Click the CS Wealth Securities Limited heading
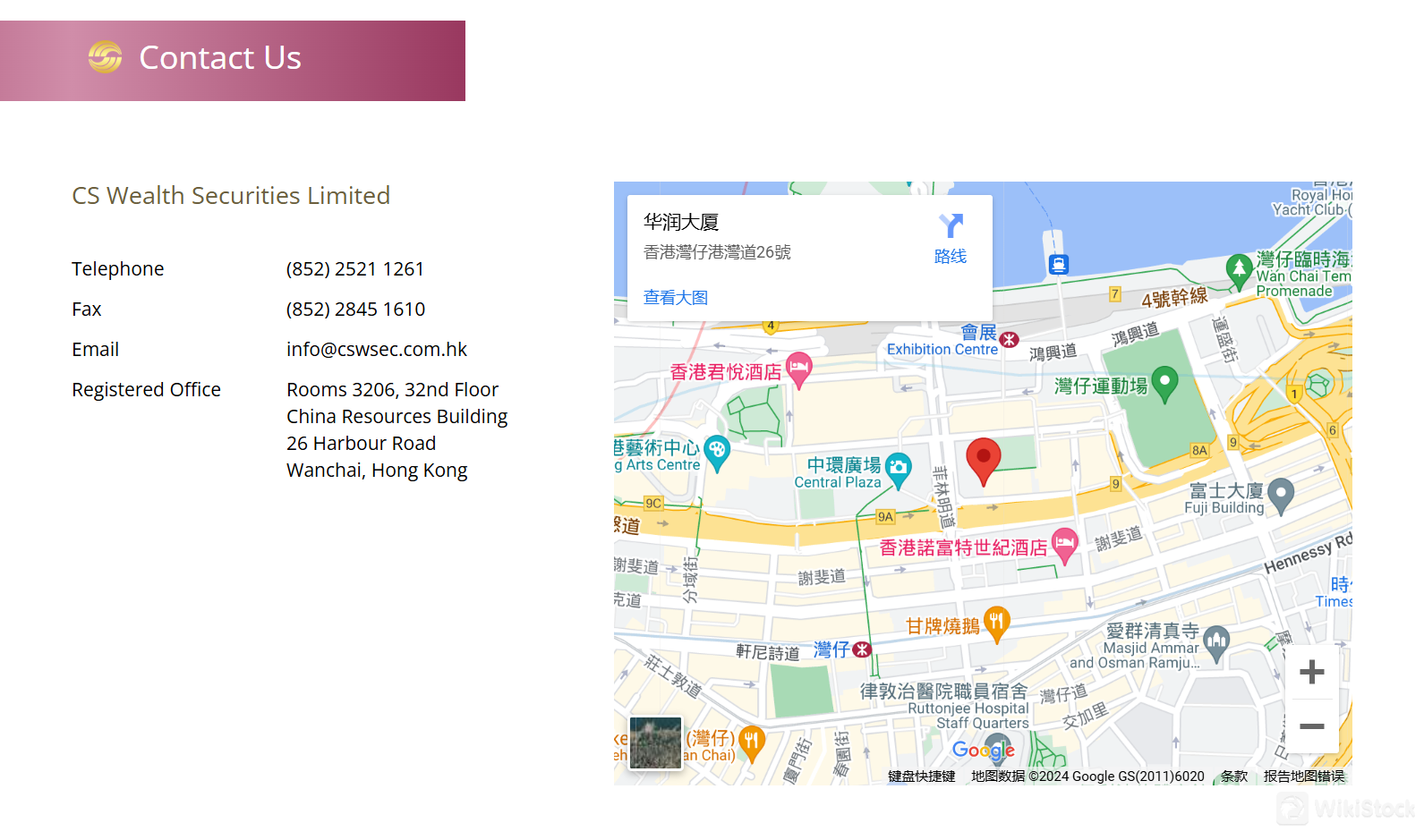 click(231, 196)
